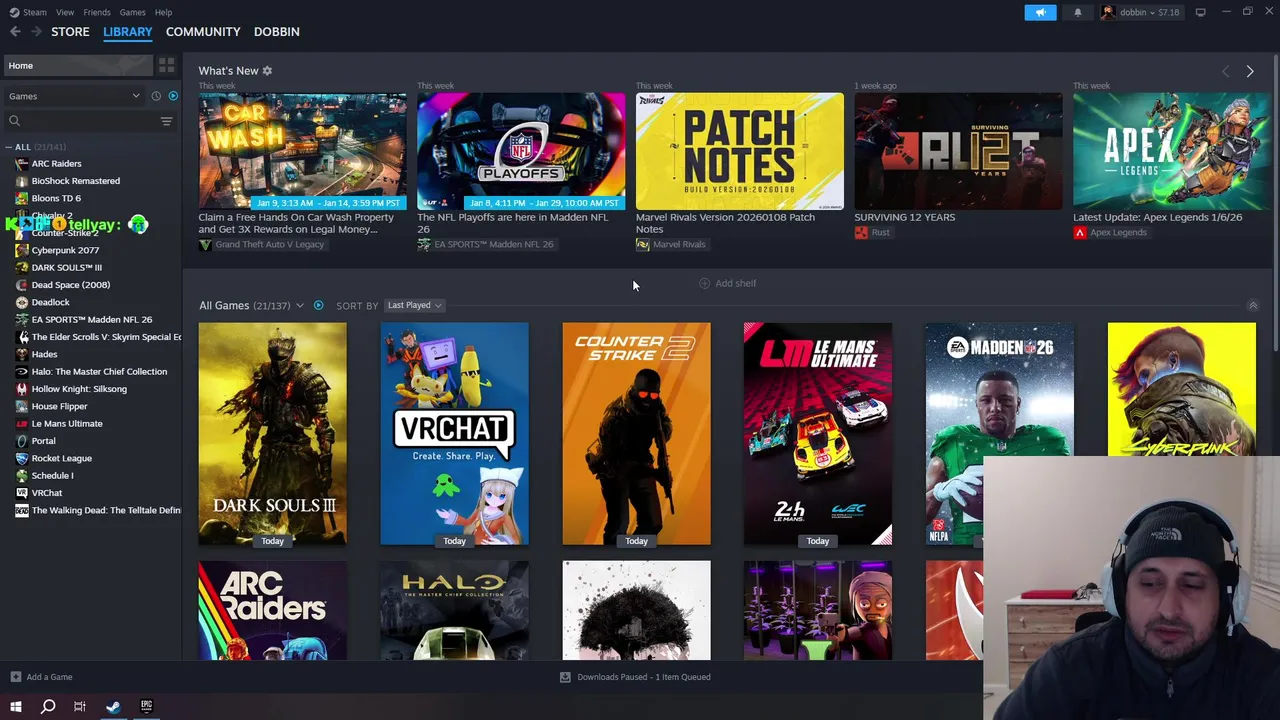Viewport: 1280px width, 720px height.
Task: Click the What's New settings gear
Action: tap(267, 71)
